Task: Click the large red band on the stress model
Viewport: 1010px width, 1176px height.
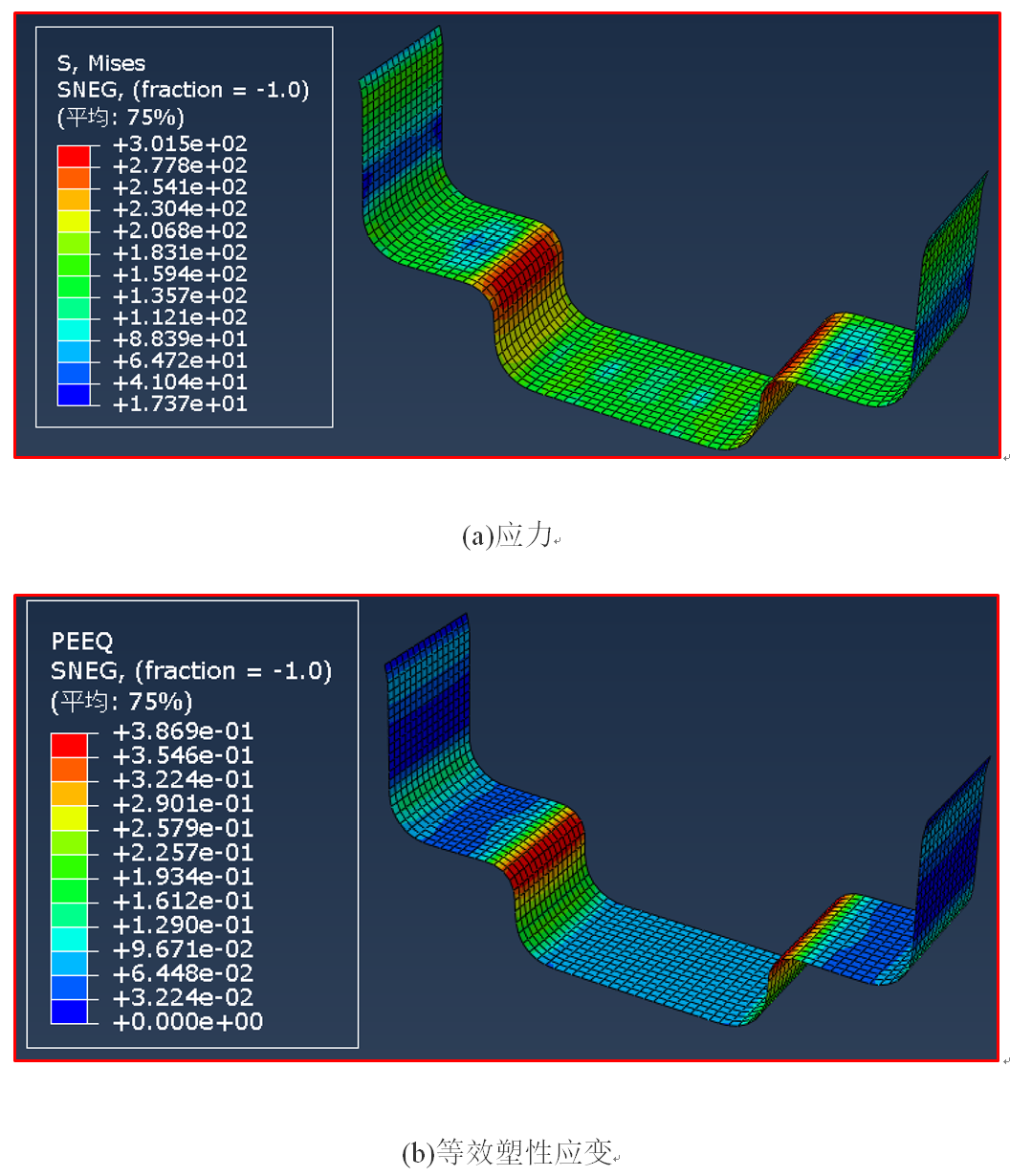Action: pos(515,278)
